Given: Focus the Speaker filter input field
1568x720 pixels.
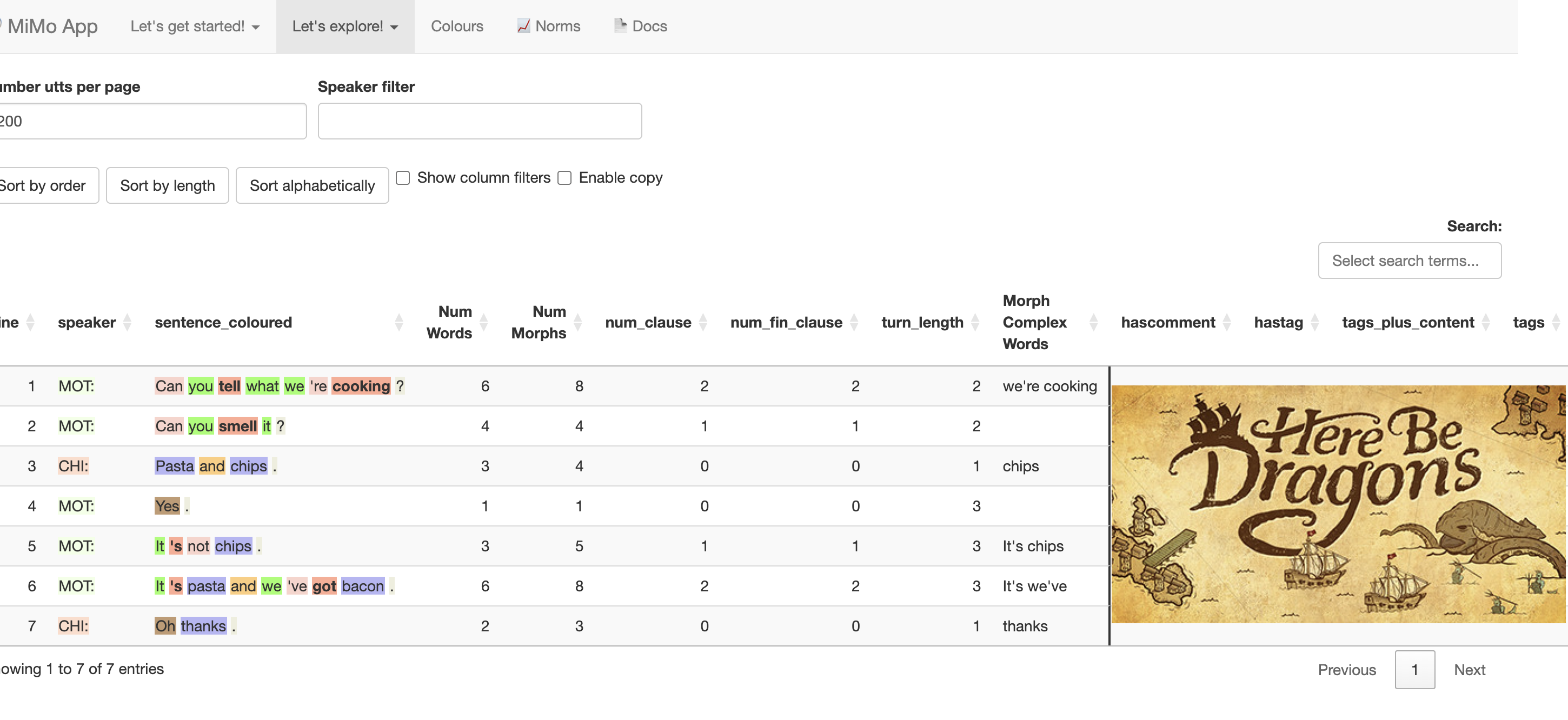Looking at the screenshot, I should pyautogui.click(x=479, y=121).
